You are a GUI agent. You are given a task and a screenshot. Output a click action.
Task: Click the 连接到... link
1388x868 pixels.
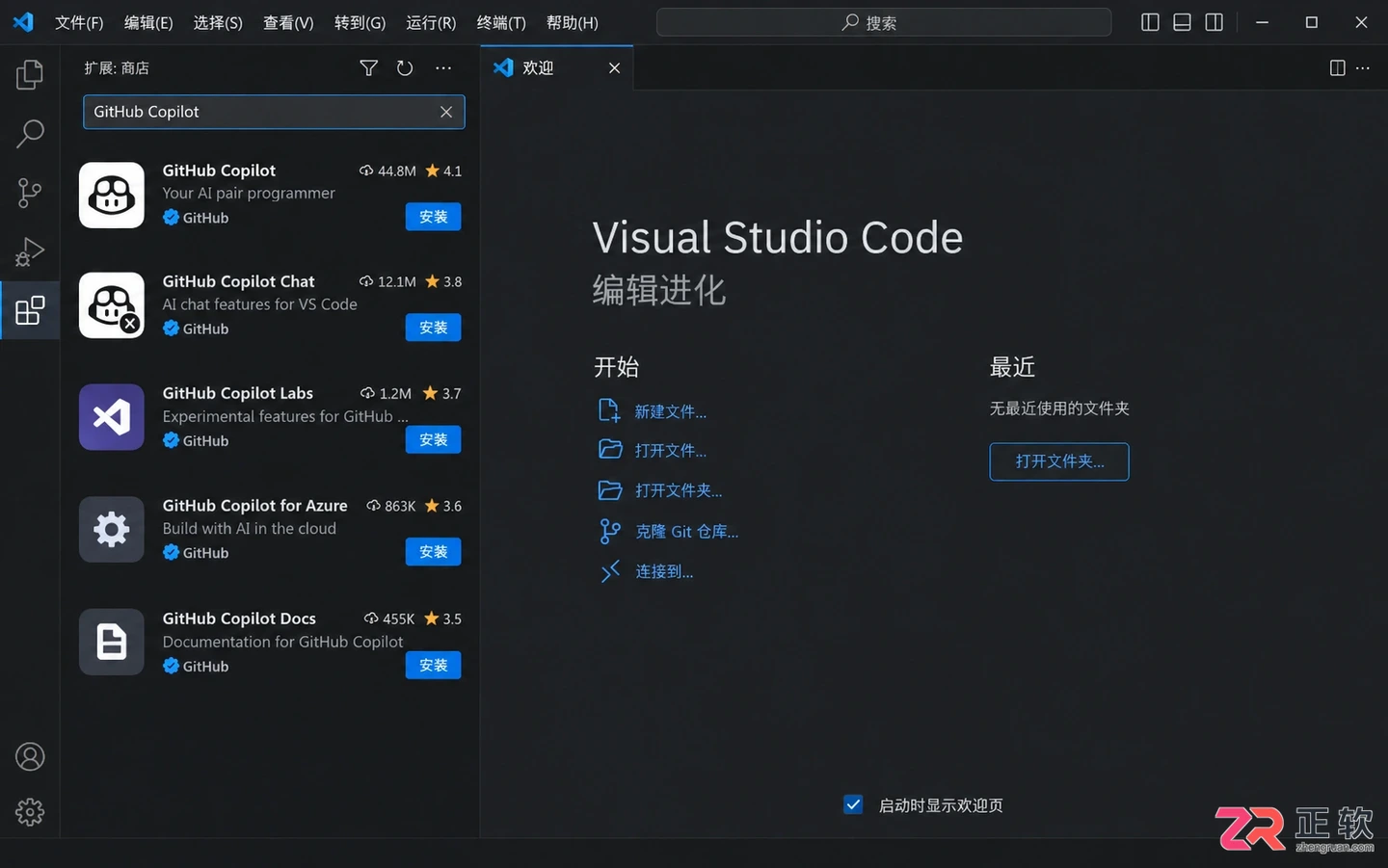664,571
